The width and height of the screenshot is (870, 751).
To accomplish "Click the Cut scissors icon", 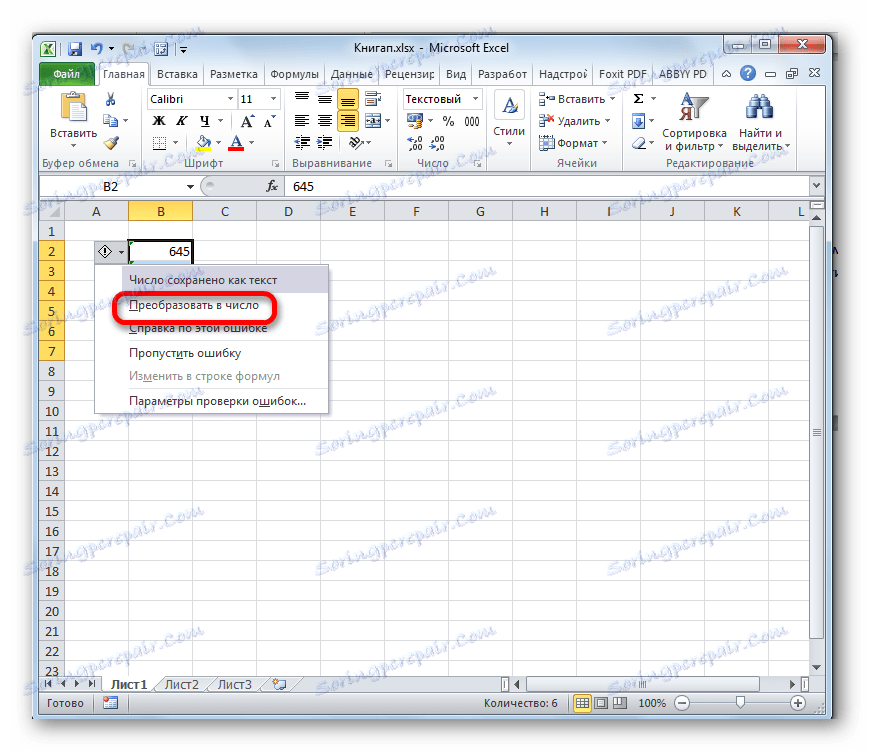I will [110, 99].
